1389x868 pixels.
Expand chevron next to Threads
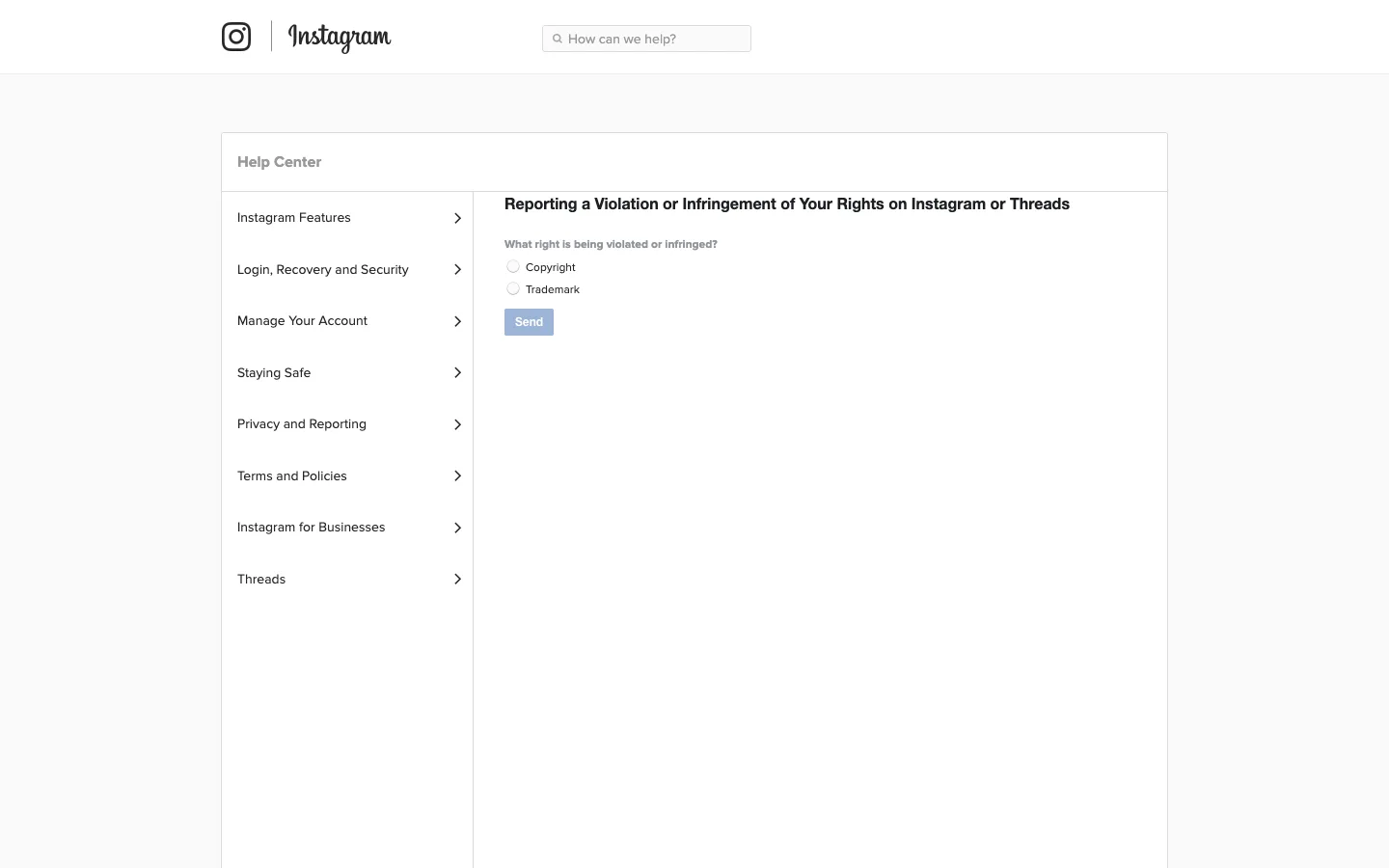(457, 579)
